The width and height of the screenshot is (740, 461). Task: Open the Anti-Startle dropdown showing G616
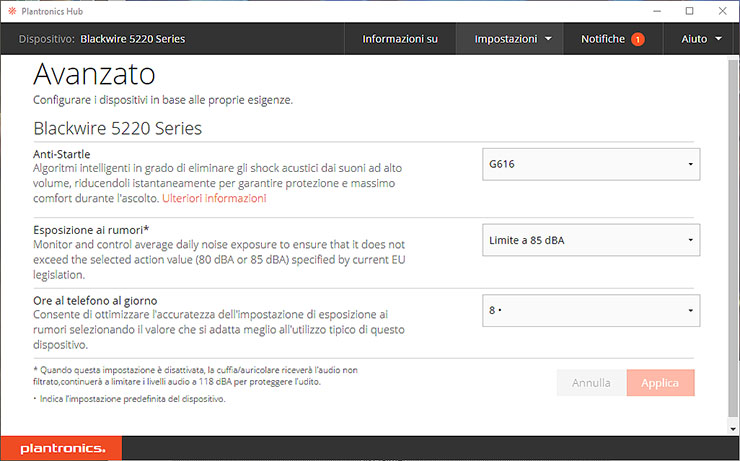click(x=590, y=164)
